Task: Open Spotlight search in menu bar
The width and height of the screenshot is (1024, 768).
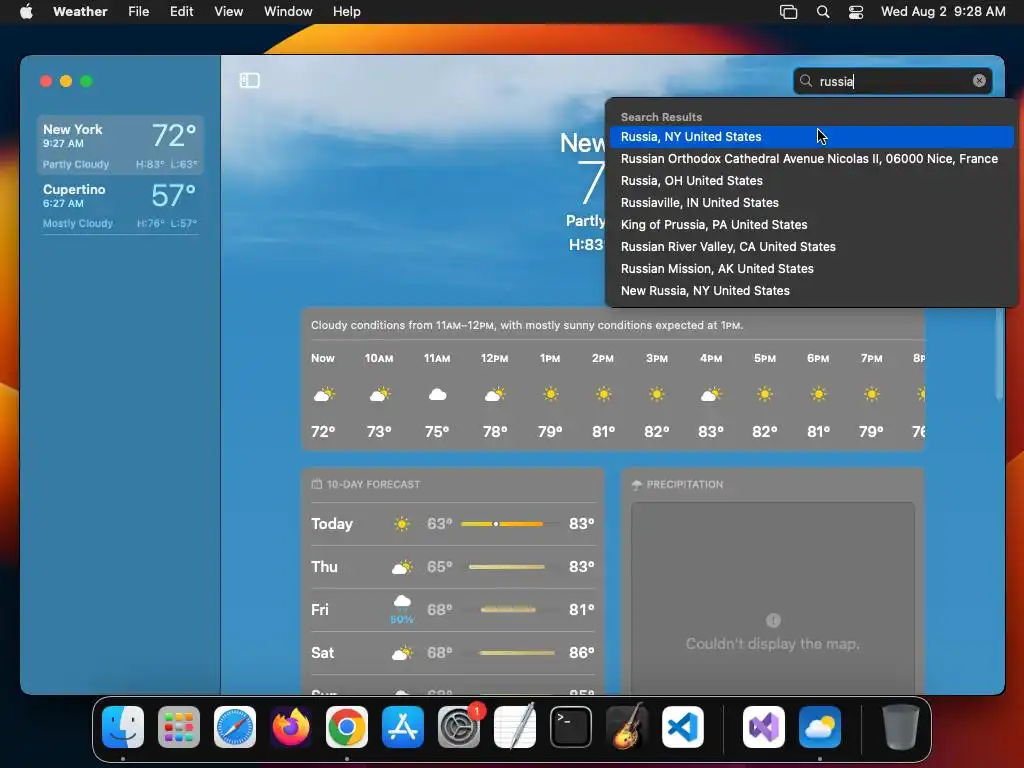Action: click(x=823, y=12)
